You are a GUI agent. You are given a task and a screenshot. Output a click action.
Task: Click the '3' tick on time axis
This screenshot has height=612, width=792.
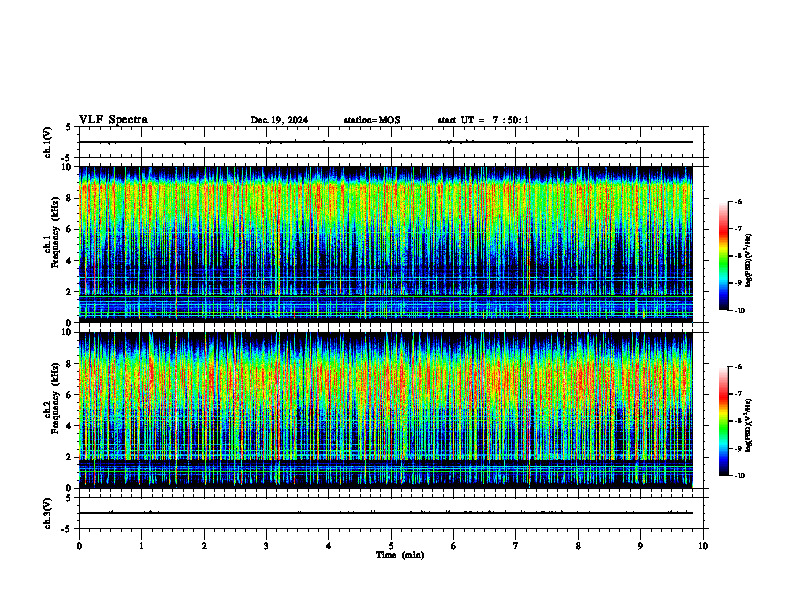click(x=266, y=546)
